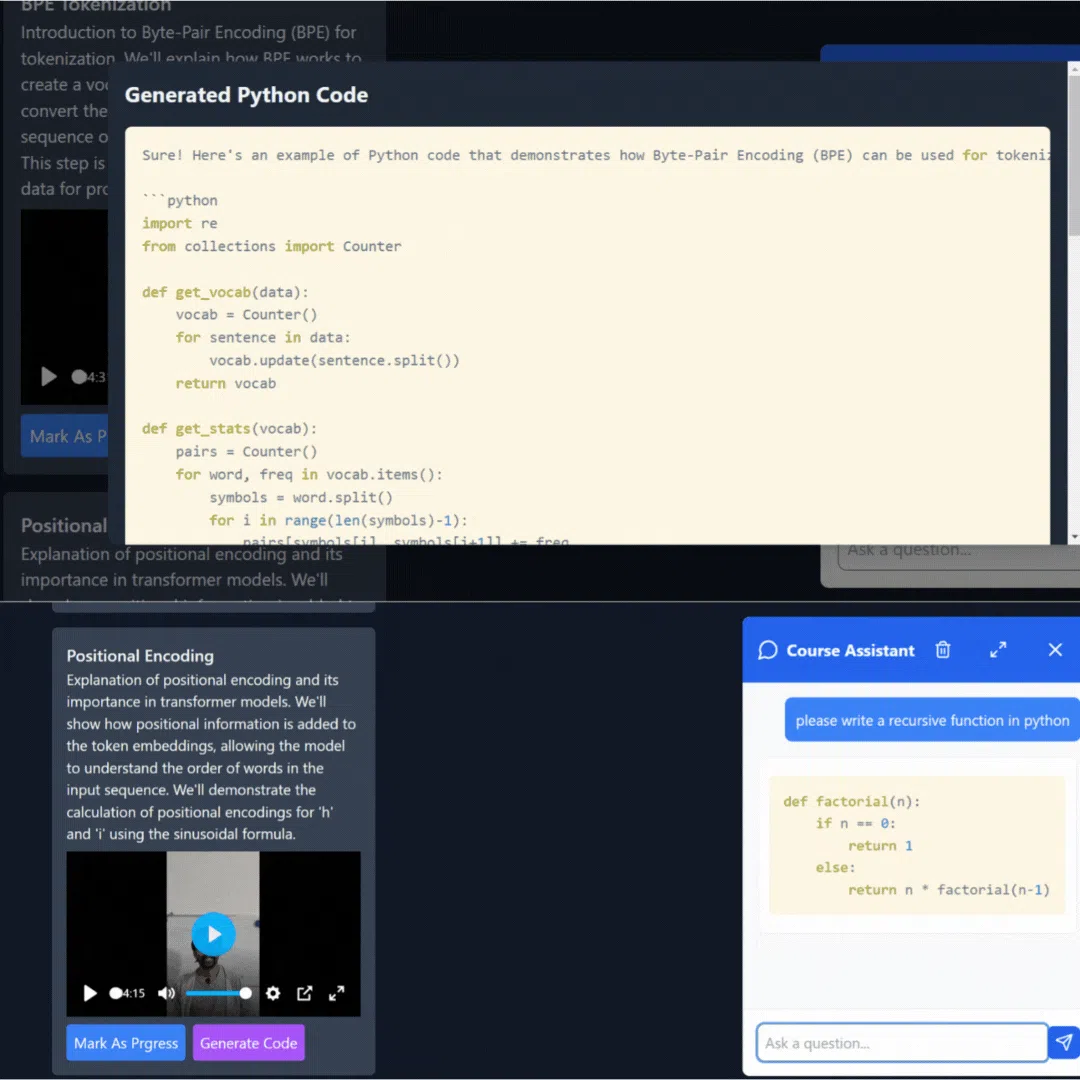Click the purple Generate Code button
1080x1080 pixels.
pos(249,1043)
